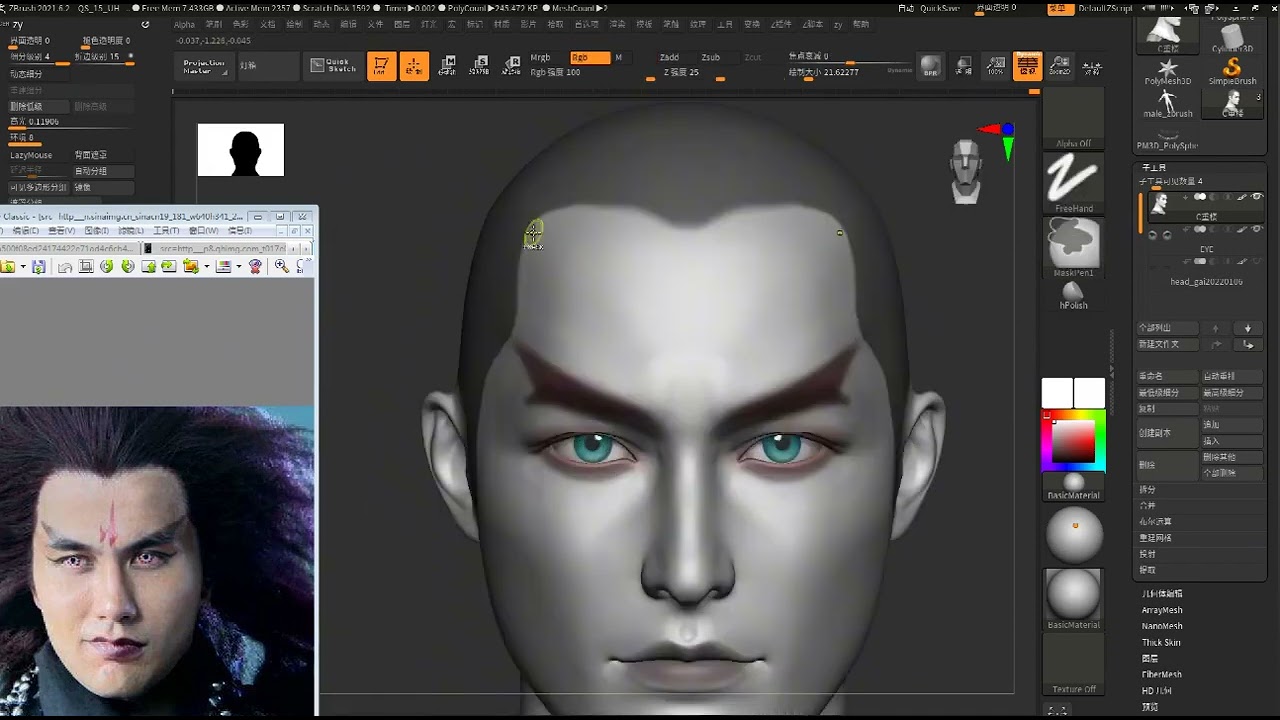Screen dimensions: 1280x720
Task: Open the Alpha menu
Action: (184, 24)
